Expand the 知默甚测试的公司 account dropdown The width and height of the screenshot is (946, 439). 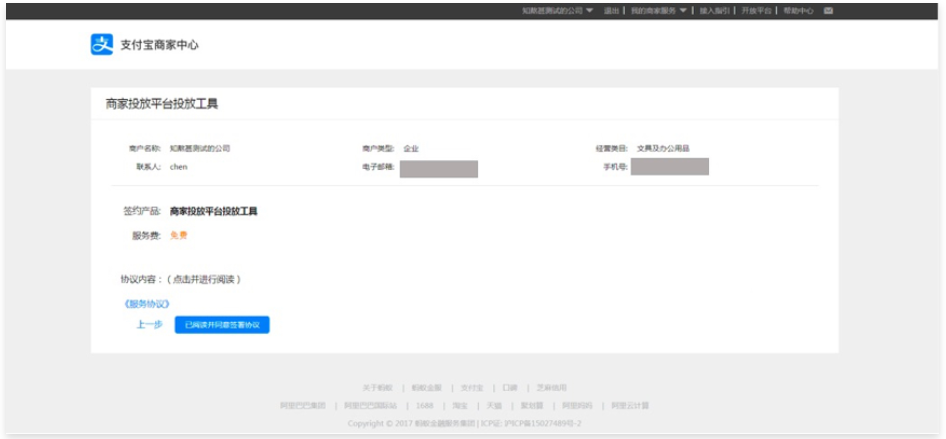(x=557, y=11)
